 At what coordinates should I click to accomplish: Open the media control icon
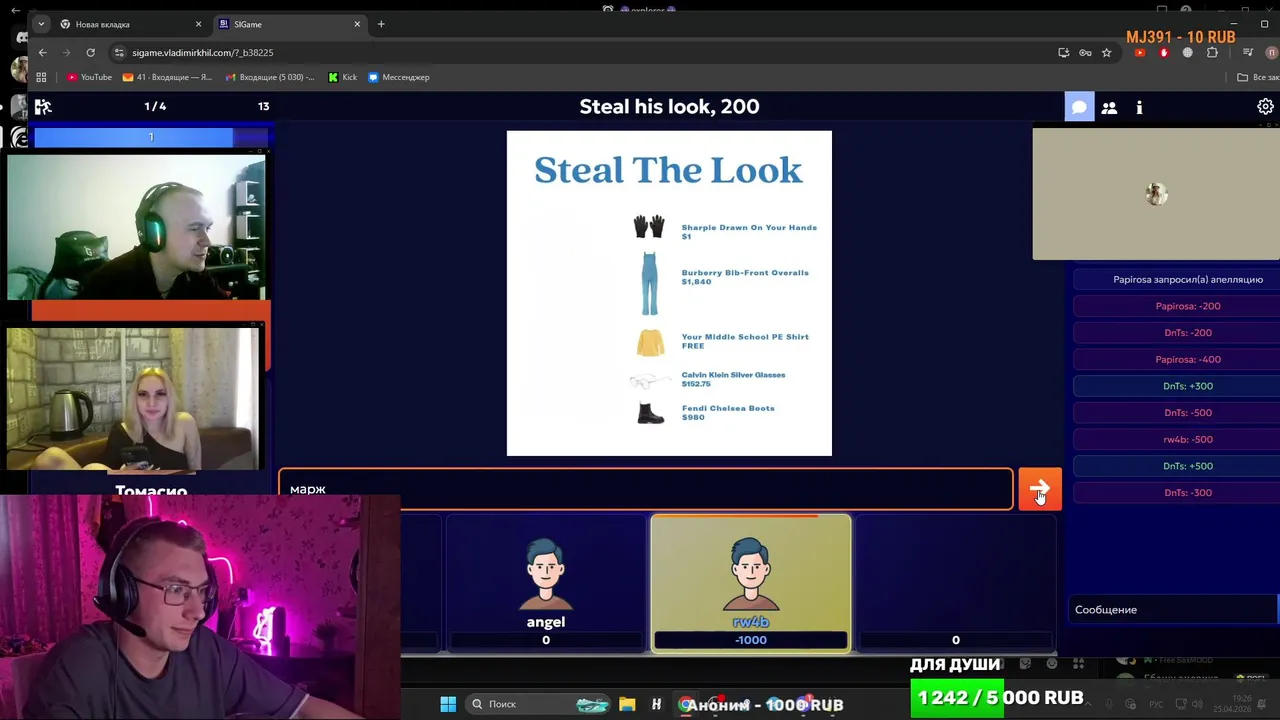pos(1248,52)
